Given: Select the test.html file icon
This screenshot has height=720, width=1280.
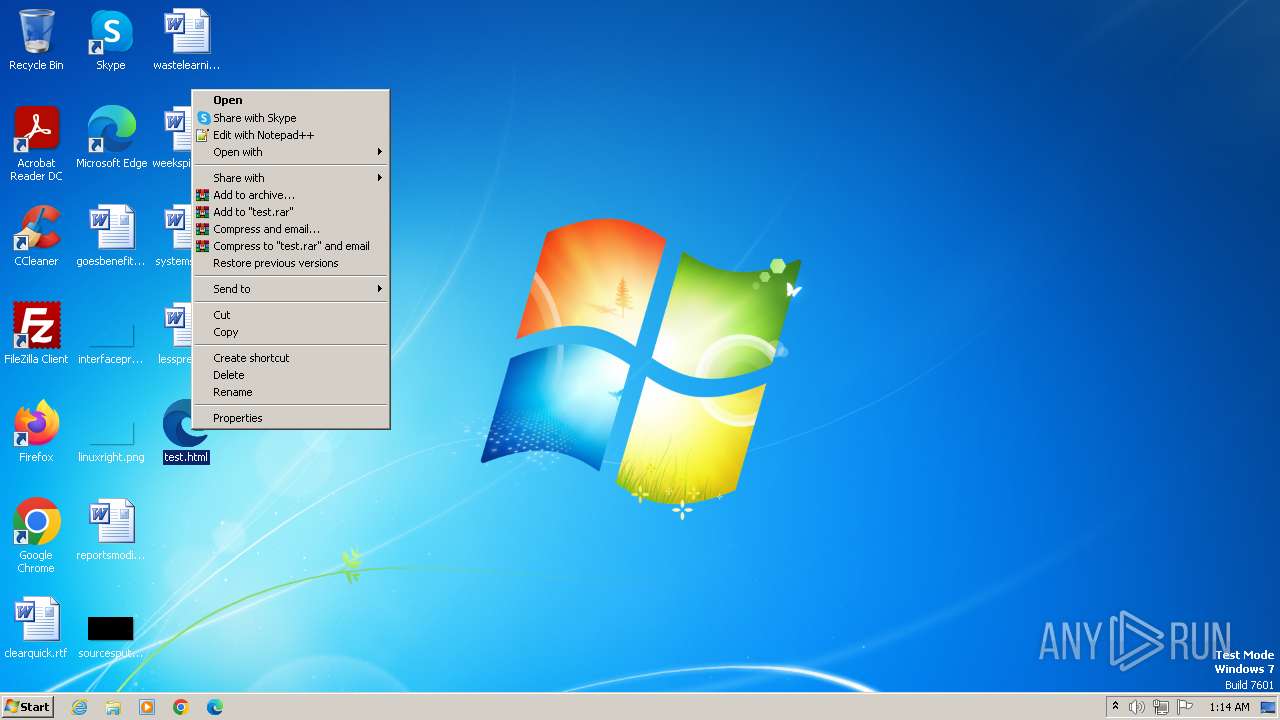Looking at the screenshot, I should click(x=186, y=432).
